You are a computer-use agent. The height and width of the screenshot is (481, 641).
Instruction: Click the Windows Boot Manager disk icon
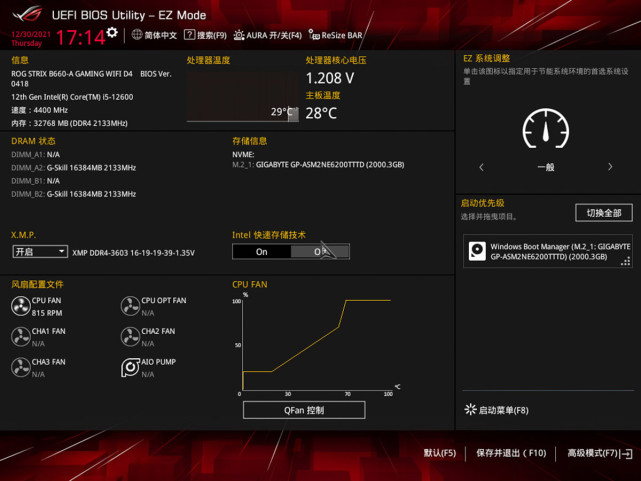click(x=477, y=251)
